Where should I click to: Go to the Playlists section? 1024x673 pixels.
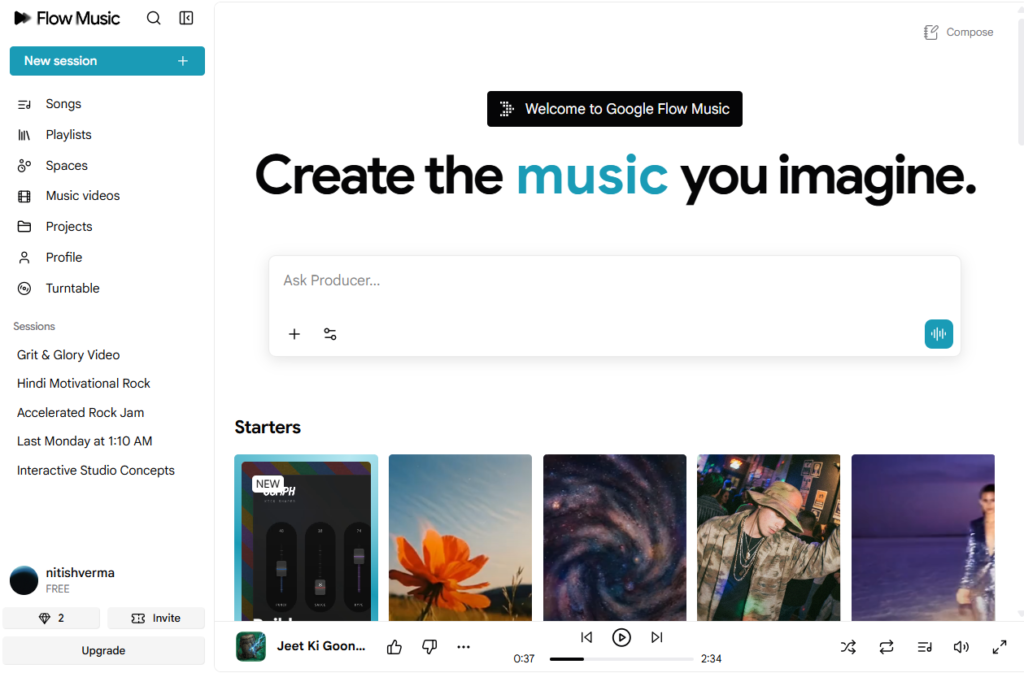click(68, 134)
